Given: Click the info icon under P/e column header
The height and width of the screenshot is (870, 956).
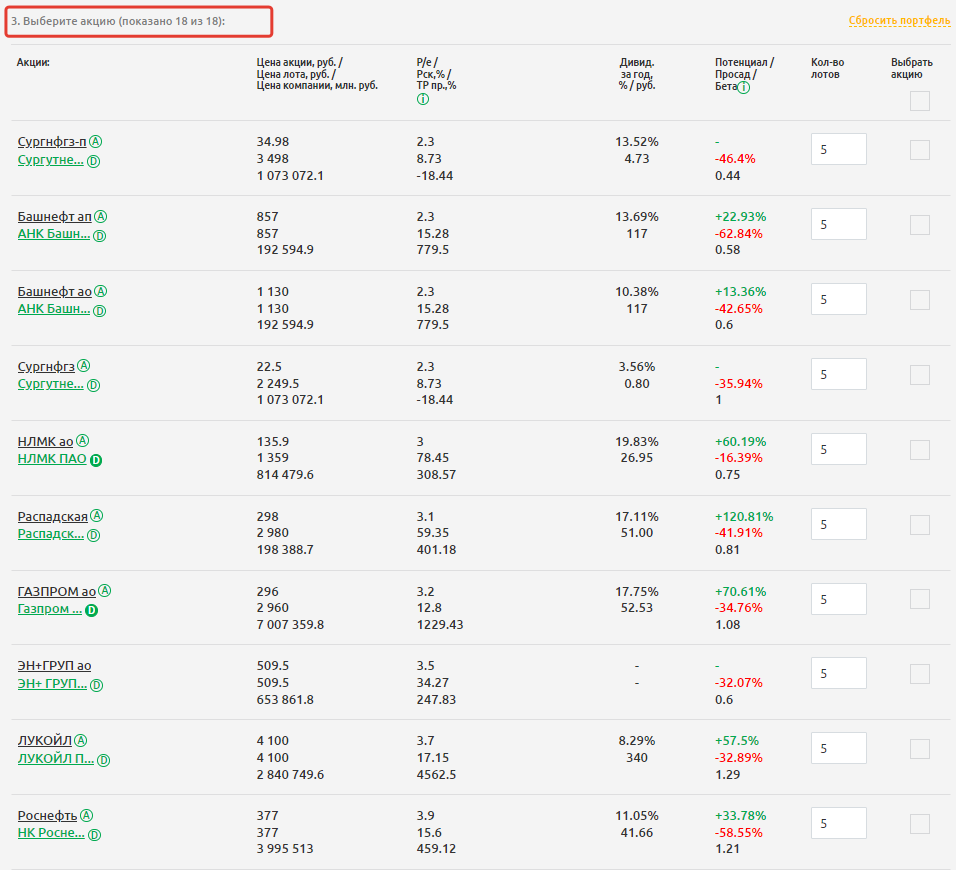Looking at the screenshot, I should point(422,99).
